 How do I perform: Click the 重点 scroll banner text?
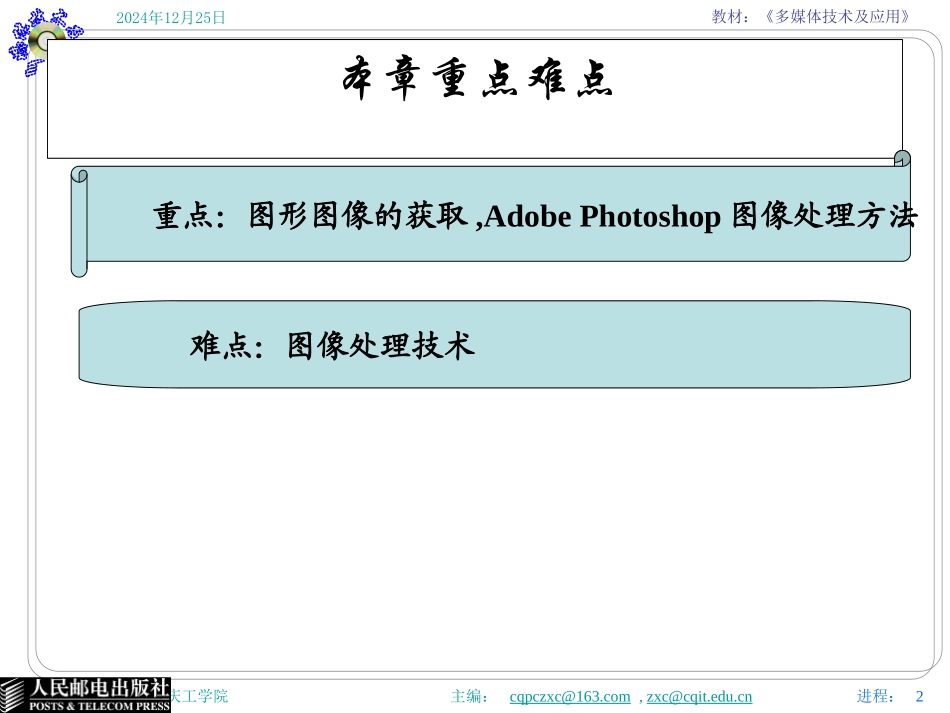click(535, 216)
